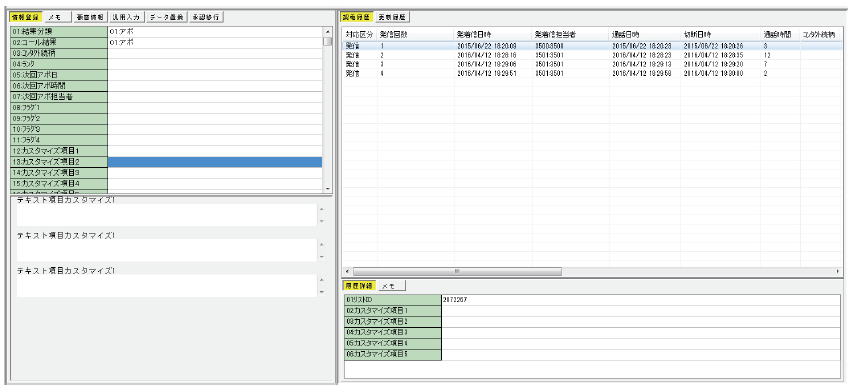852x392 pixels.
Task: Click the info grid vertical scrollbar thumb
Action: click(327, 41)
